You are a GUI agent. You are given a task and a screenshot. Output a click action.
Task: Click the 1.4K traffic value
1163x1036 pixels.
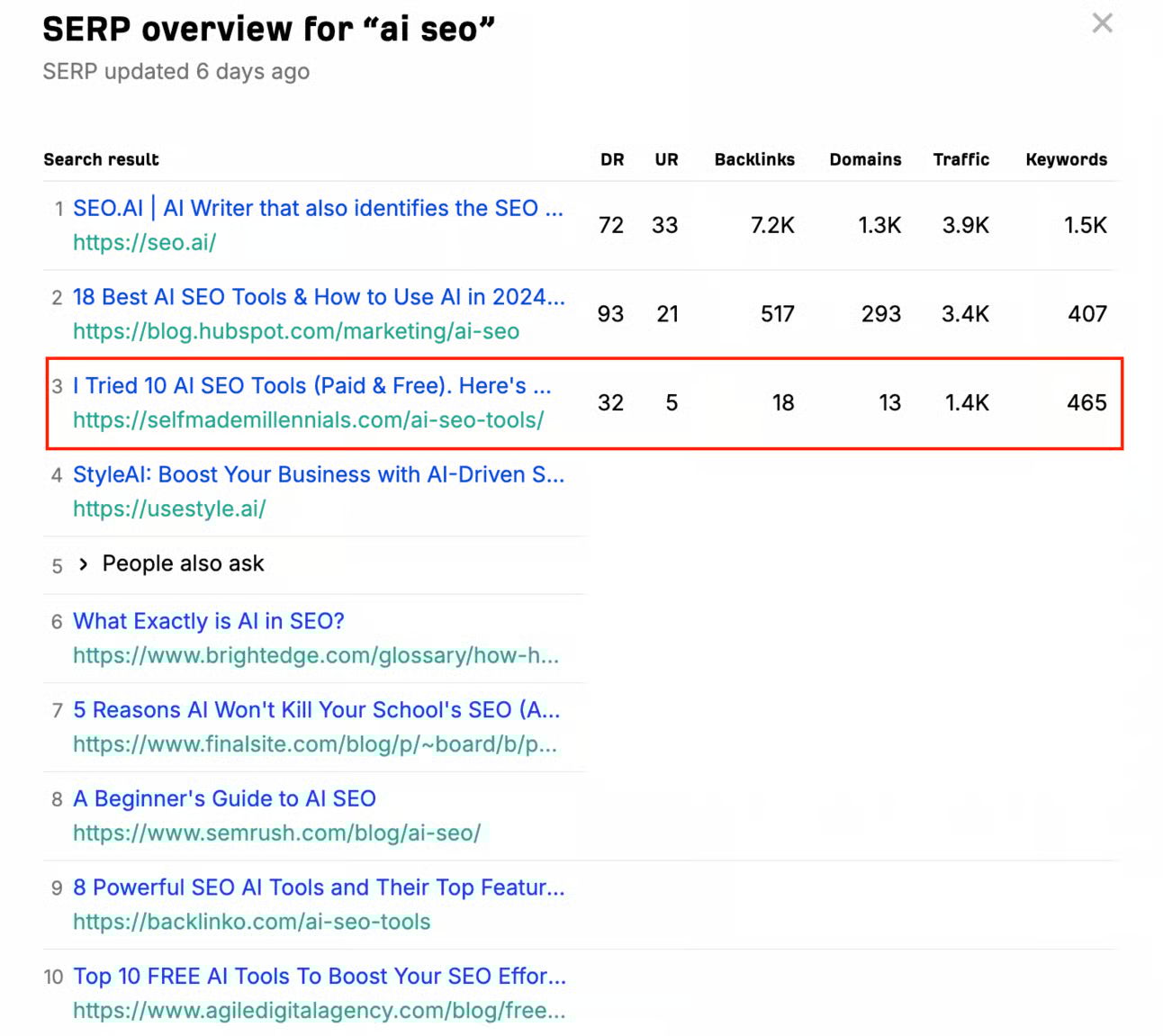point(967,402)
